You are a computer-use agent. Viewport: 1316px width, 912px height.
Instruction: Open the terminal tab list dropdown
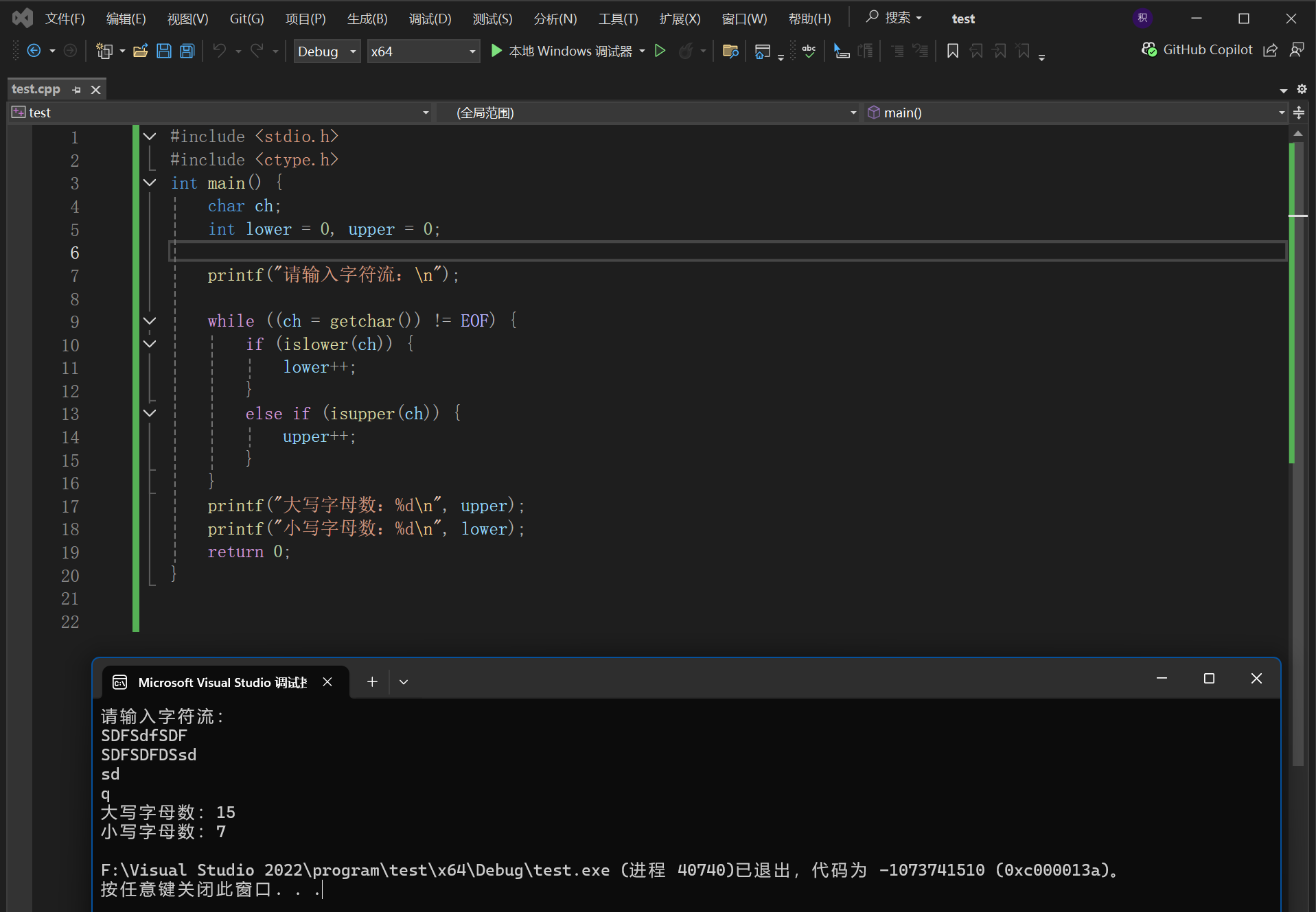pos(404,682)
